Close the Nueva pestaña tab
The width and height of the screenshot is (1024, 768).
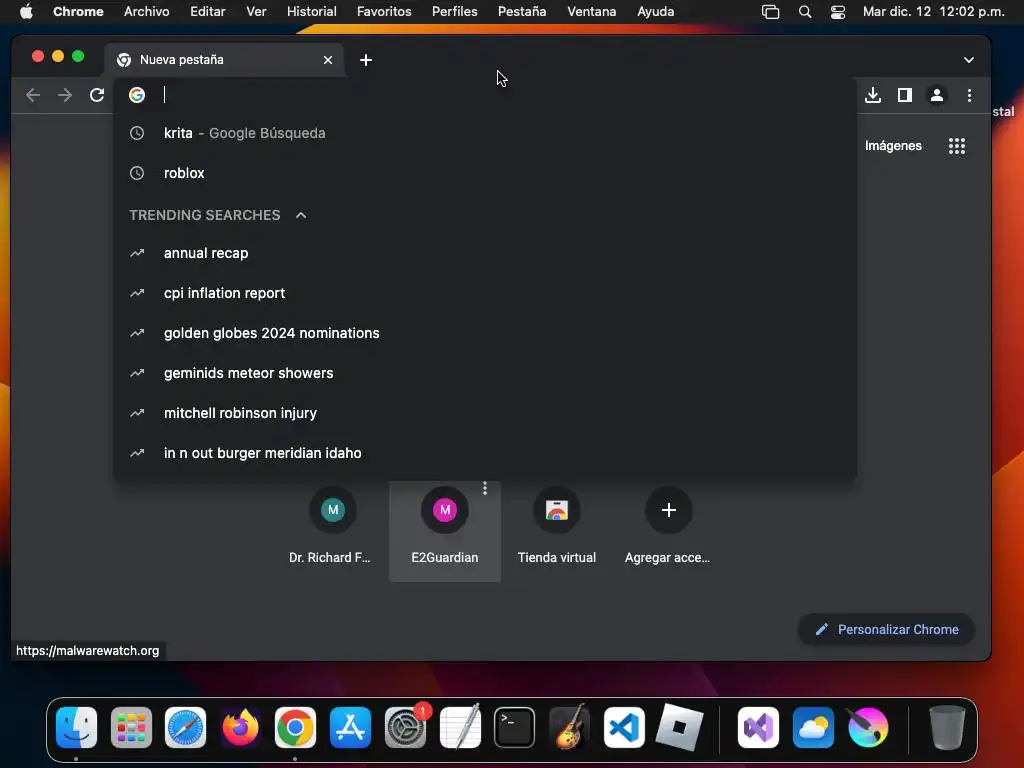(x=328, y=60)
